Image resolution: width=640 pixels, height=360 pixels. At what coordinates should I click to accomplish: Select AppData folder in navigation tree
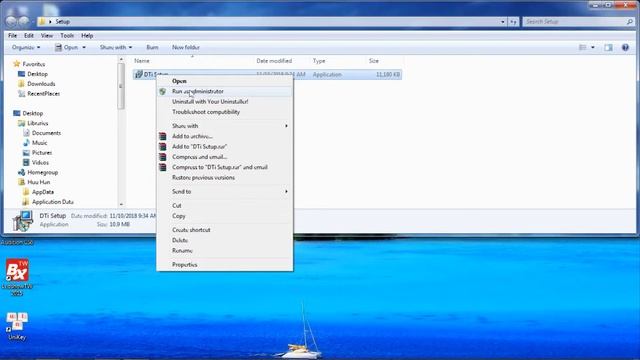42,192
